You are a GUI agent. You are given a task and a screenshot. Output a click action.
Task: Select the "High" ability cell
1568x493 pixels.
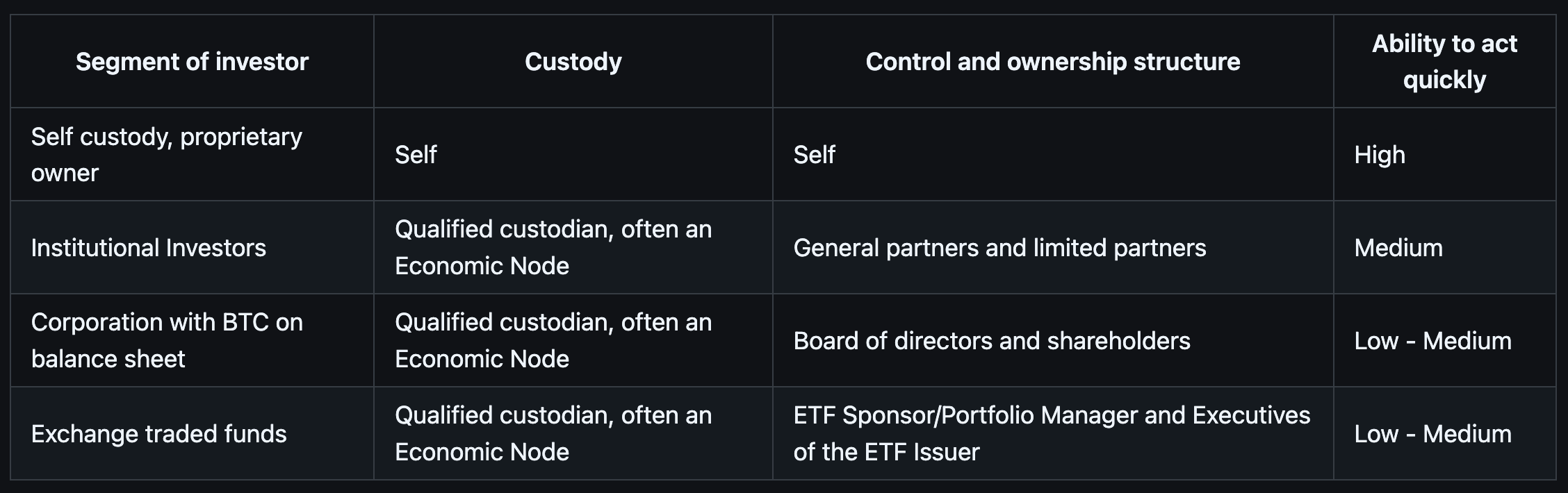point(1379,155)
